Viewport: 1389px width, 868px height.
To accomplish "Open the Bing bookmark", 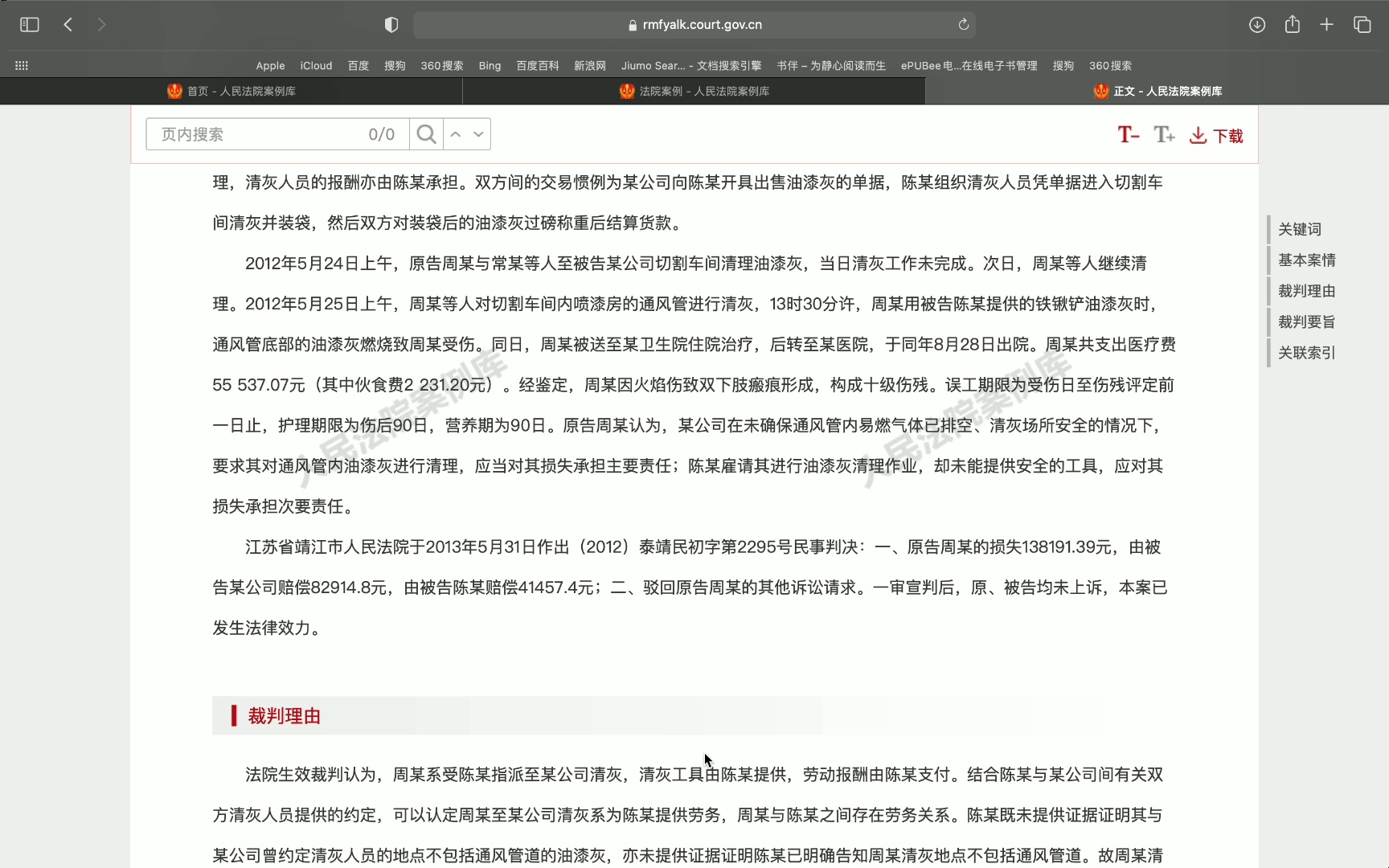I will coord(490,66).
